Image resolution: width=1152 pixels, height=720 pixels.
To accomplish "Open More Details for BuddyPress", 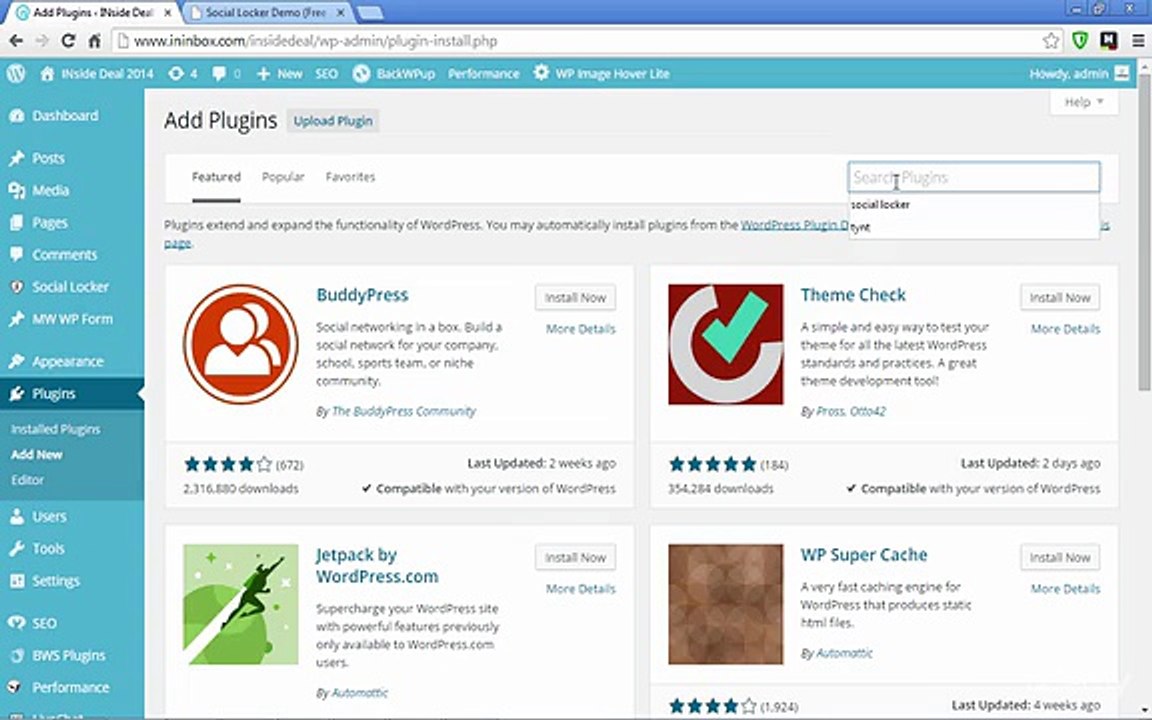I will (580, 329).
